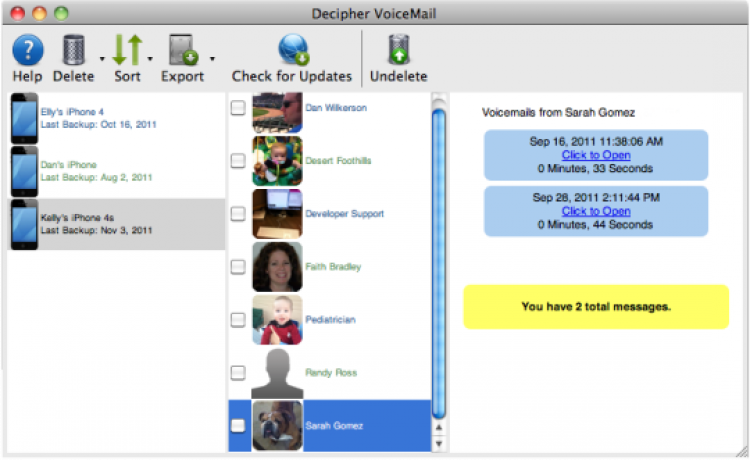Open the Delete dropdown arrow
Image resolution: width=750 pixels, height=460 pixels.
(103, 59)
